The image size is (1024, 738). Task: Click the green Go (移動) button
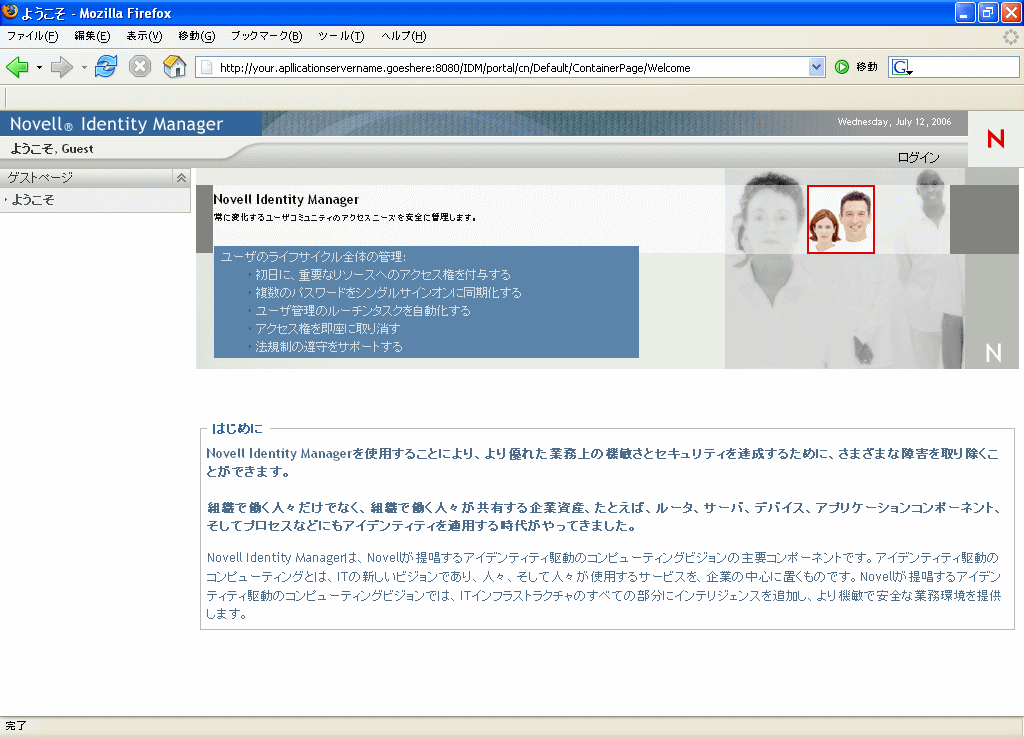click(856, 67)
